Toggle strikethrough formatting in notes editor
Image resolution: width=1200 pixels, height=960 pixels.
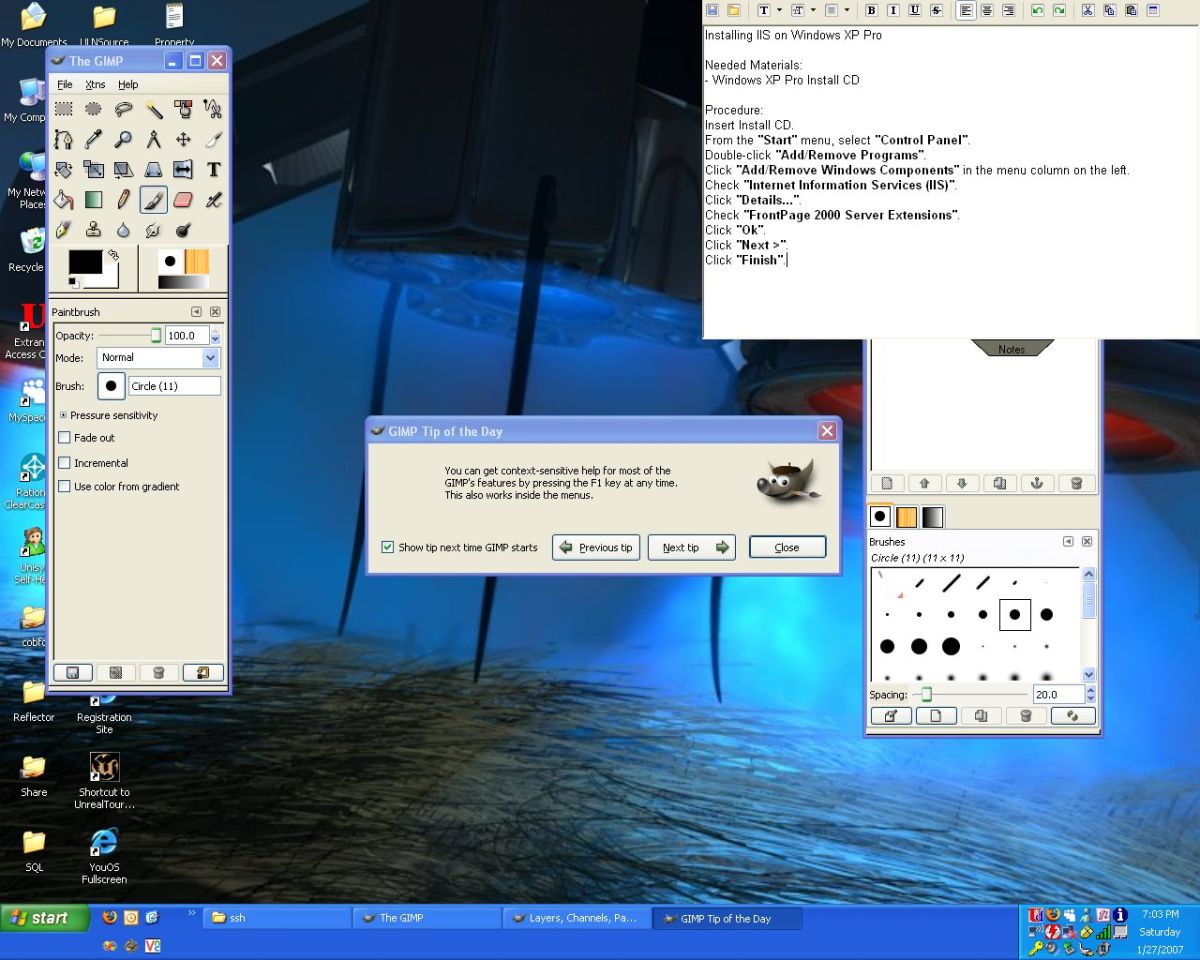(937, 10)
